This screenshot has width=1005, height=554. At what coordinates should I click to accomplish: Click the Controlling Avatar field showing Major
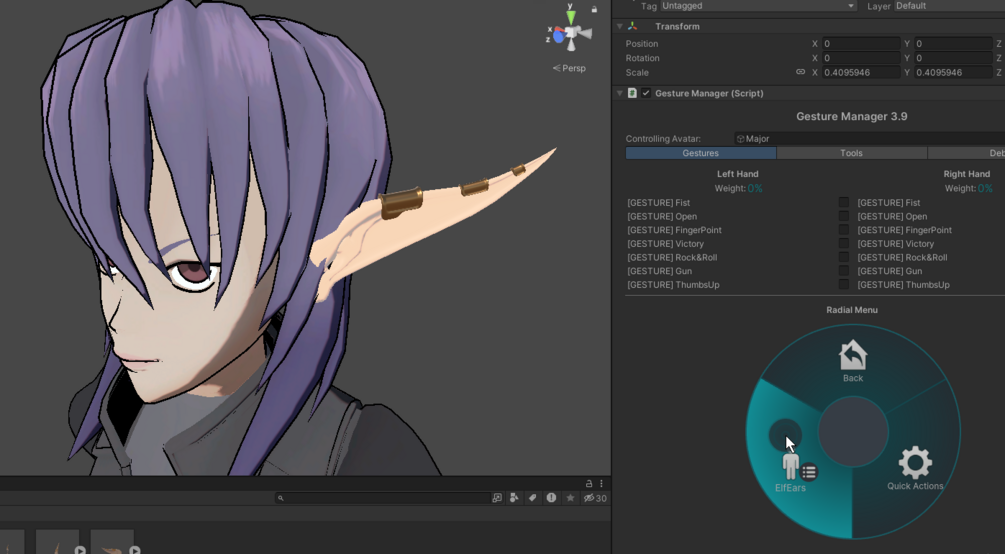tap(869, 138)
